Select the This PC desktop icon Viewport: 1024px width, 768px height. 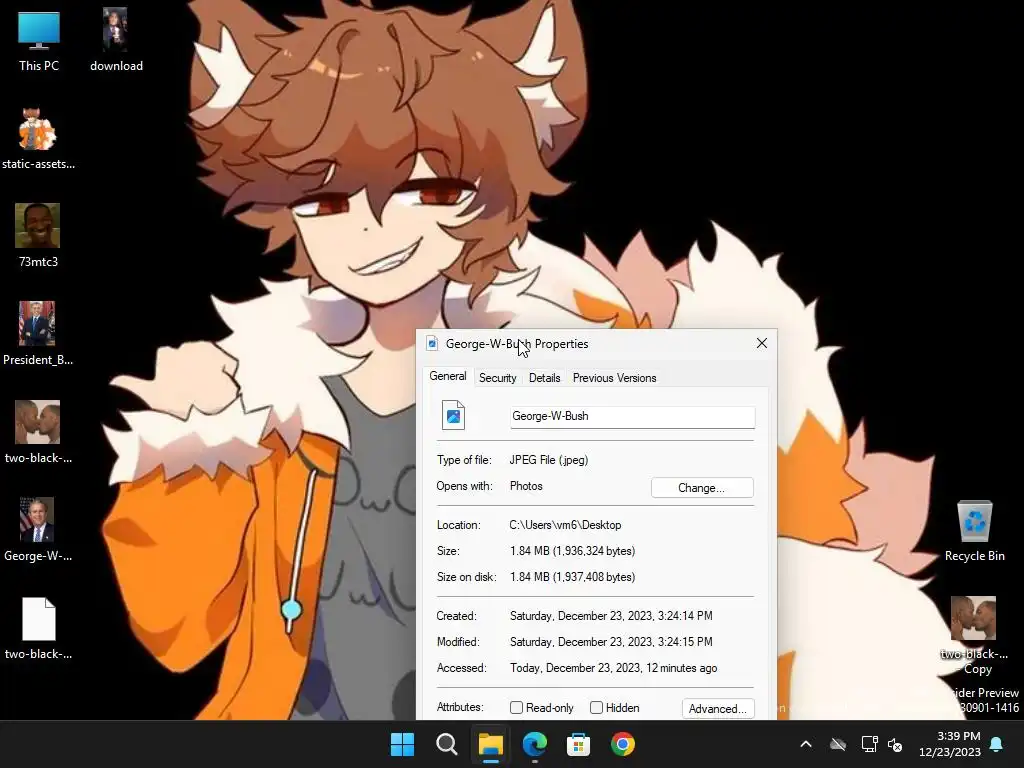click(x=39, y=40)
